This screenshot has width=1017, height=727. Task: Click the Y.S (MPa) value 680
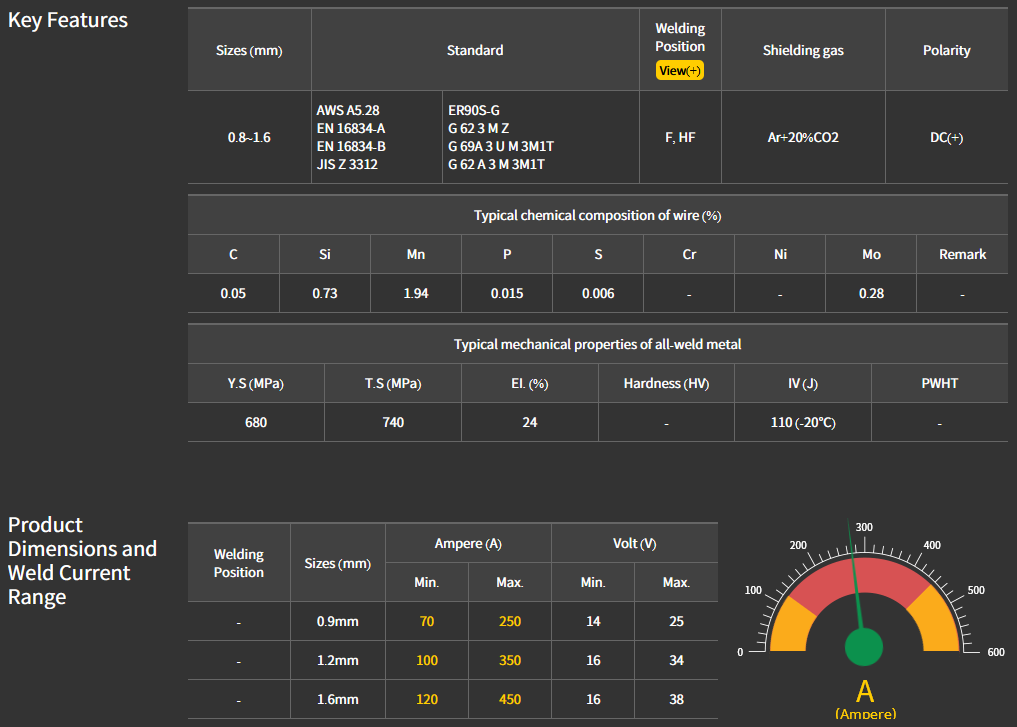tap(256, 422)
